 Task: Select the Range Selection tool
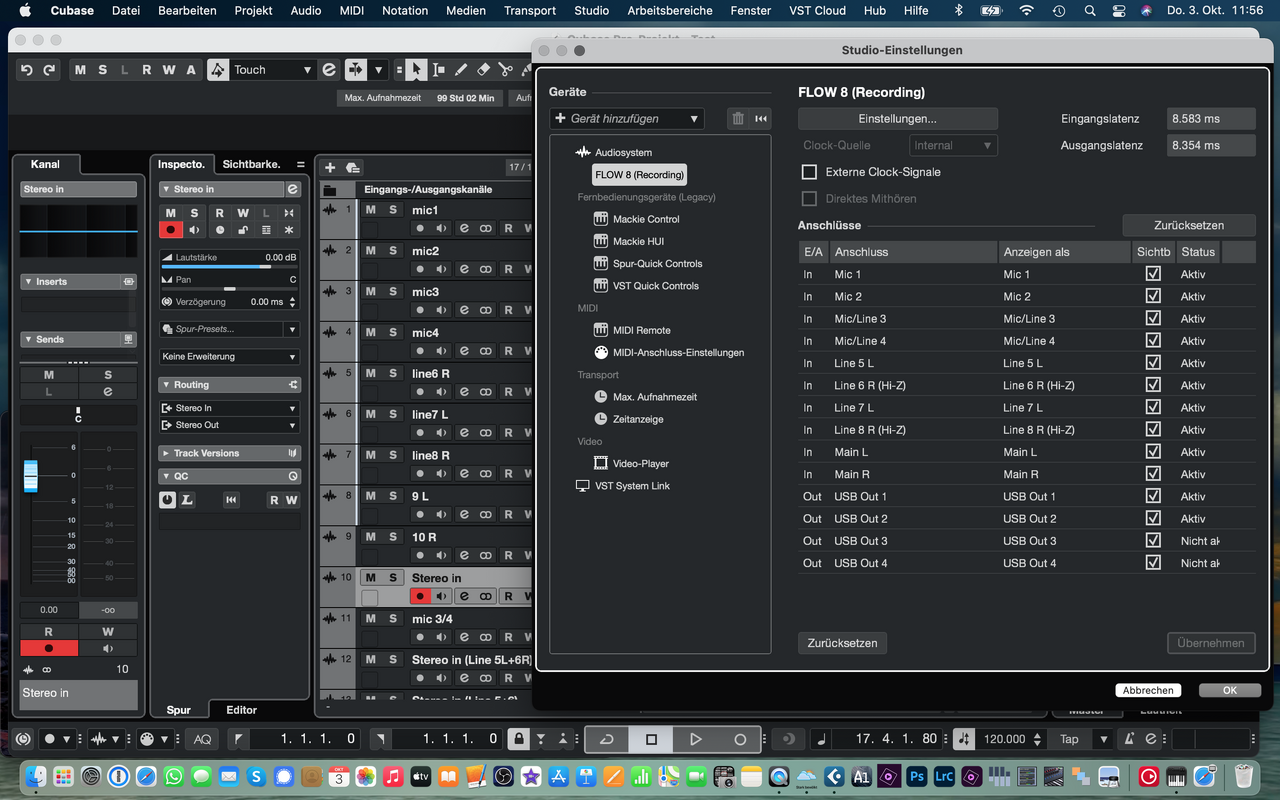tap(438, 70)
